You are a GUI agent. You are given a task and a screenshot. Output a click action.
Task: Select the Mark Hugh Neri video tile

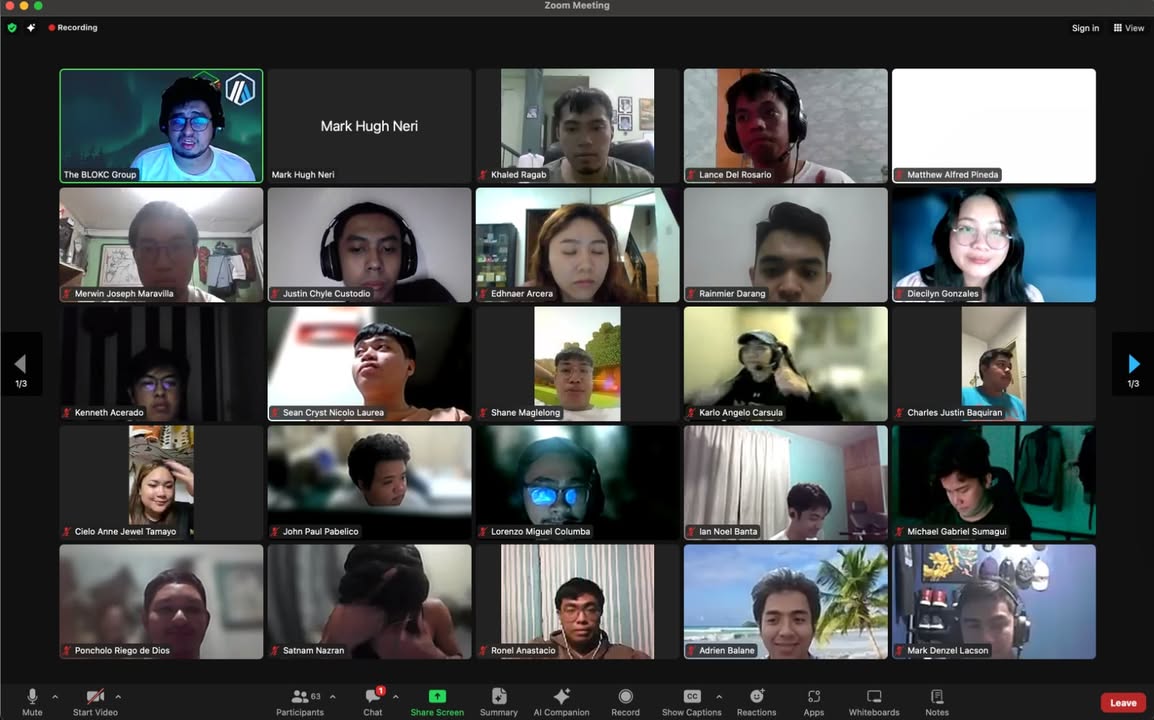(x=369, y=126)
